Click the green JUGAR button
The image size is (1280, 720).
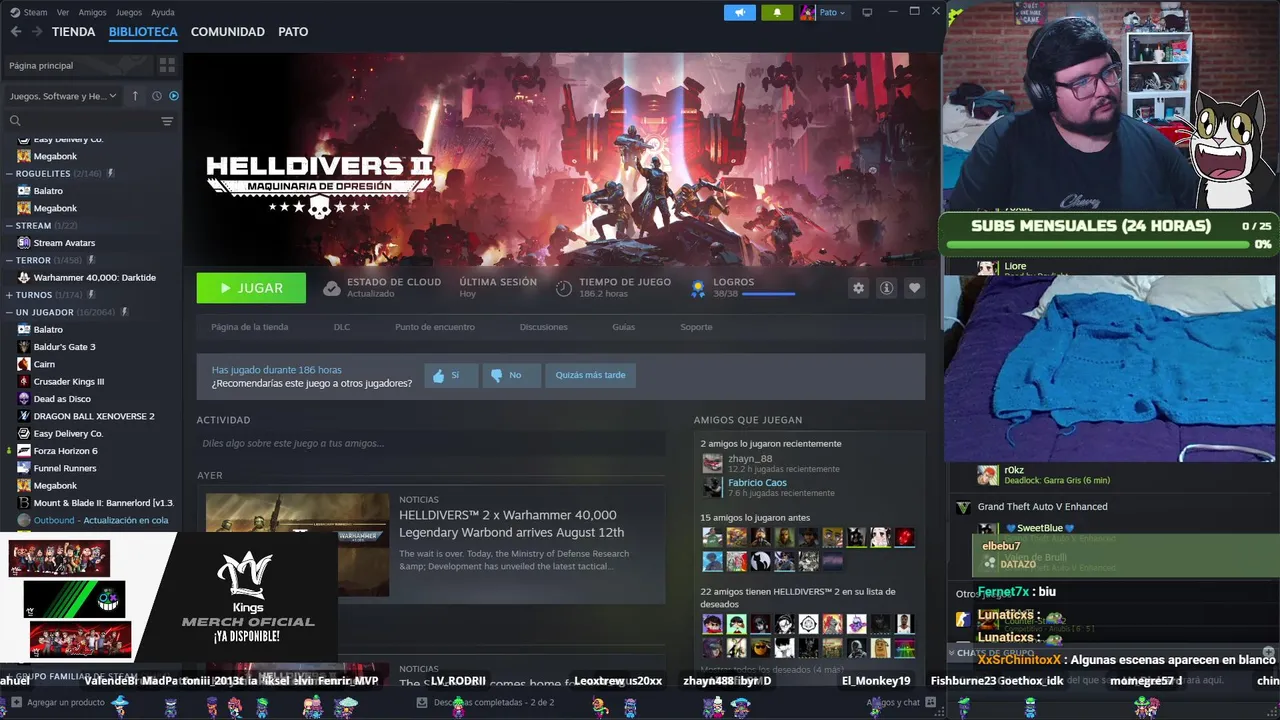click(x=251, y=288)
